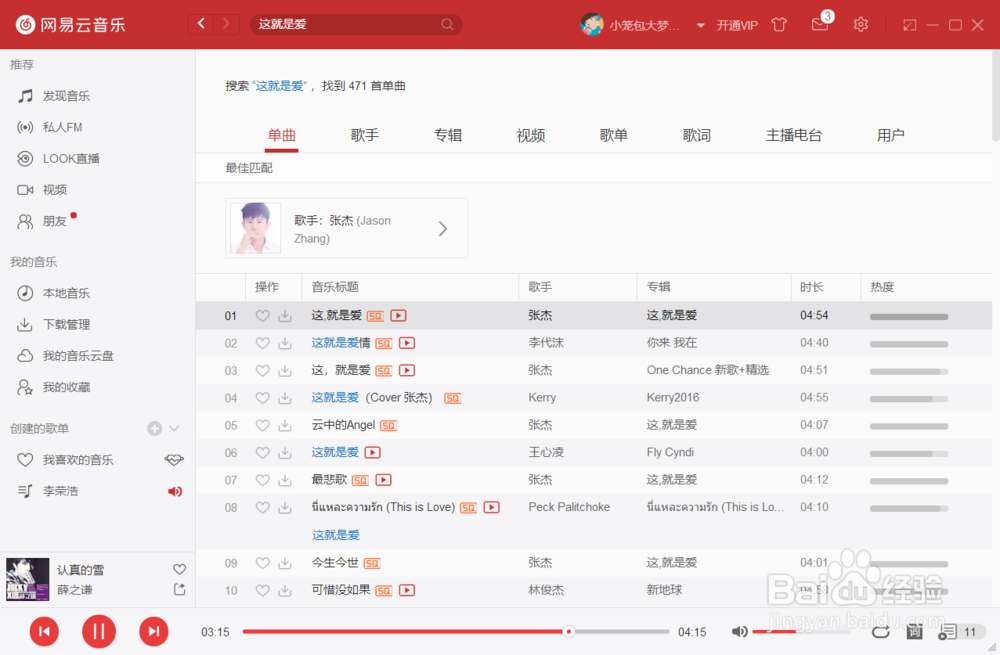Switch to mini player mode
Viewport: 1000px width, 655px height.
point(909,25)
